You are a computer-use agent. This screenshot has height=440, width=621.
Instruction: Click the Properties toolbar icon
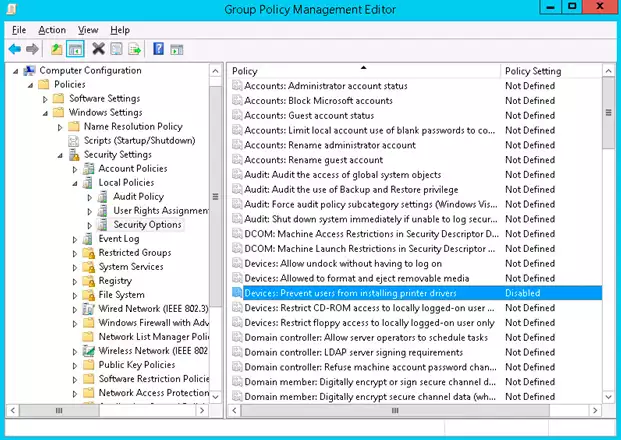coord(116,48)
